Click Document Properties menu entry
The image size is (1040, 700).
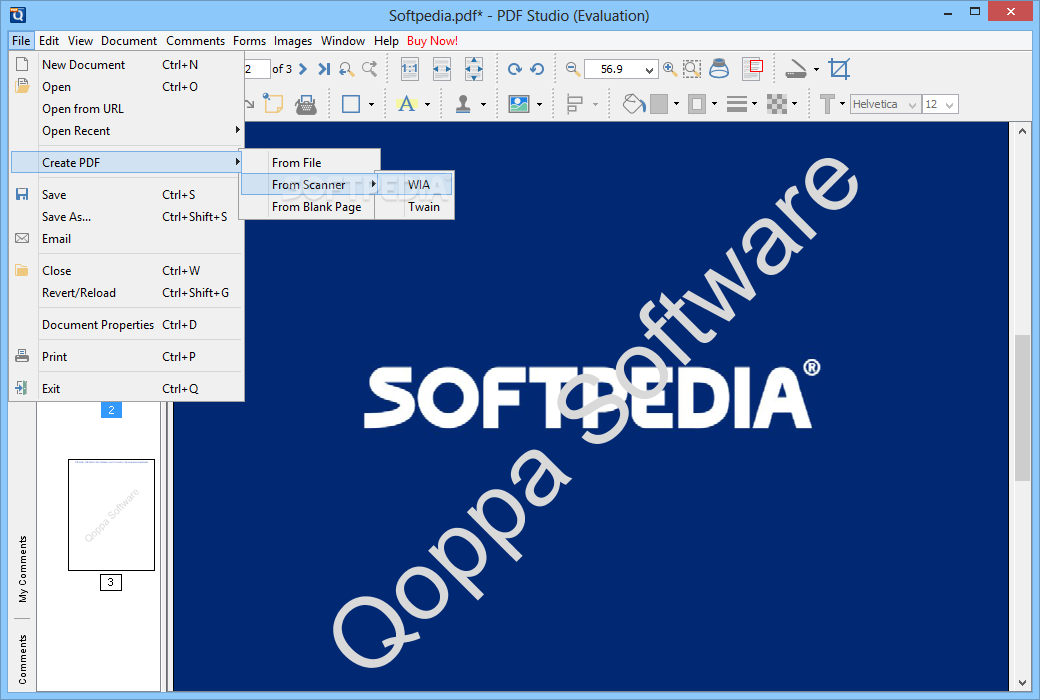(127, 324)
